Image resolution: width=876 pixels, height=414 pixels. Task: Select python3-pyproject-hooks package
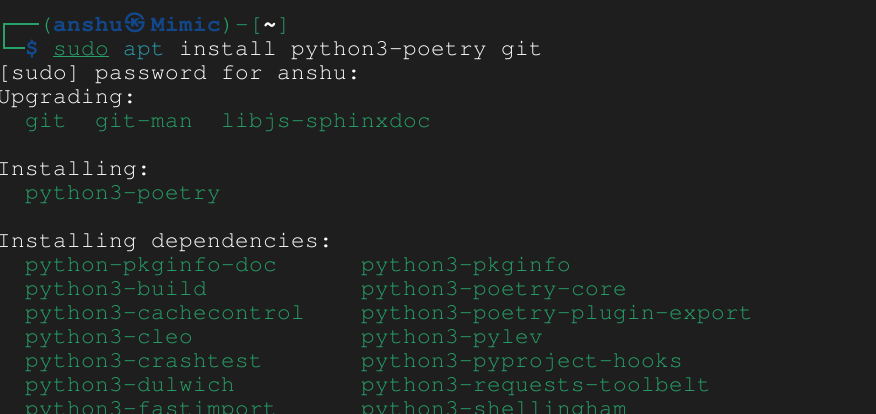point(521,361)
